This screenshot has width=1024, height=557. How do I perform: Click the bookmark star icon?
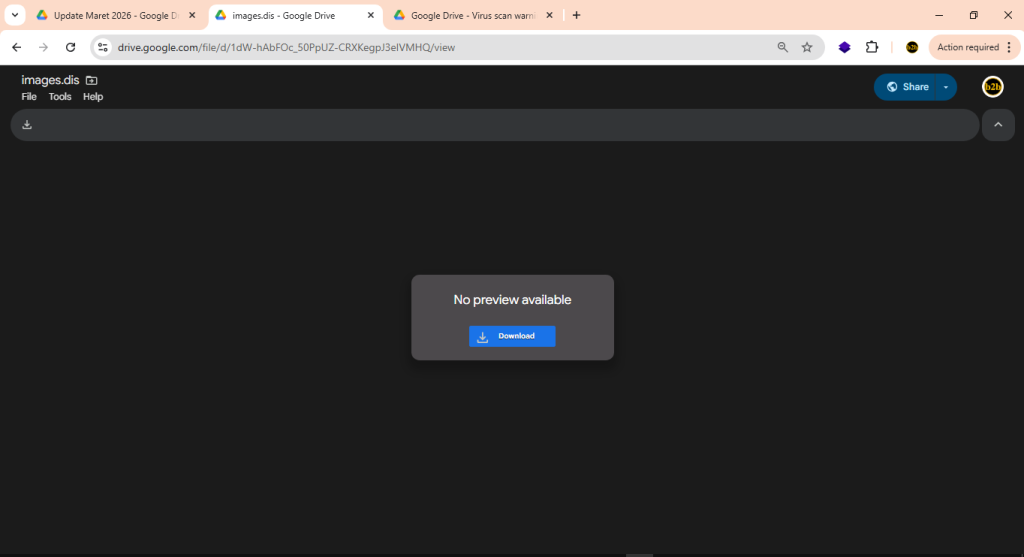click(807, 47)
